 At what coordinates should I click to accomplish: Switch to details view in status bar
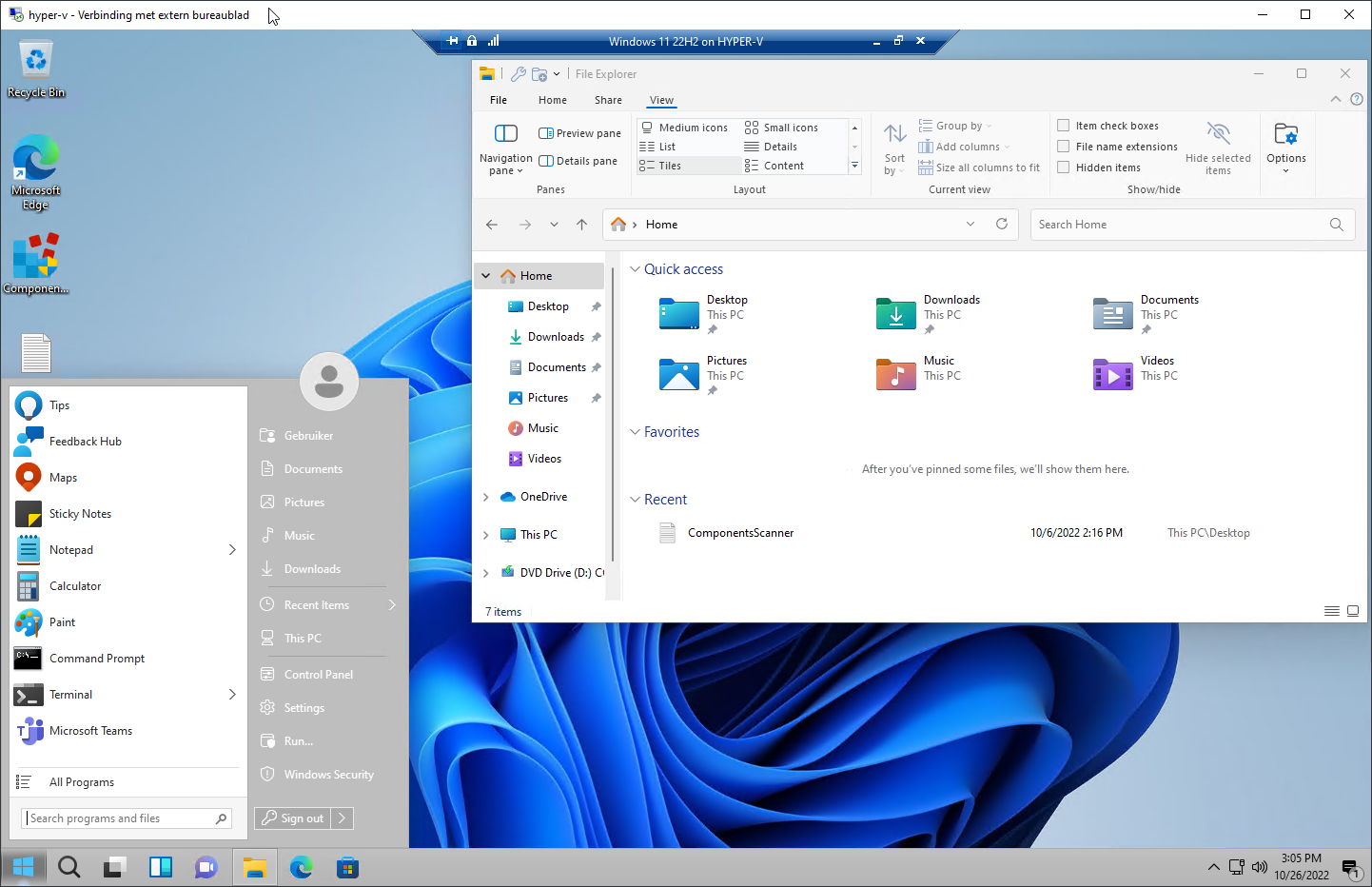pyautogui.click(x=1332, y=611)
